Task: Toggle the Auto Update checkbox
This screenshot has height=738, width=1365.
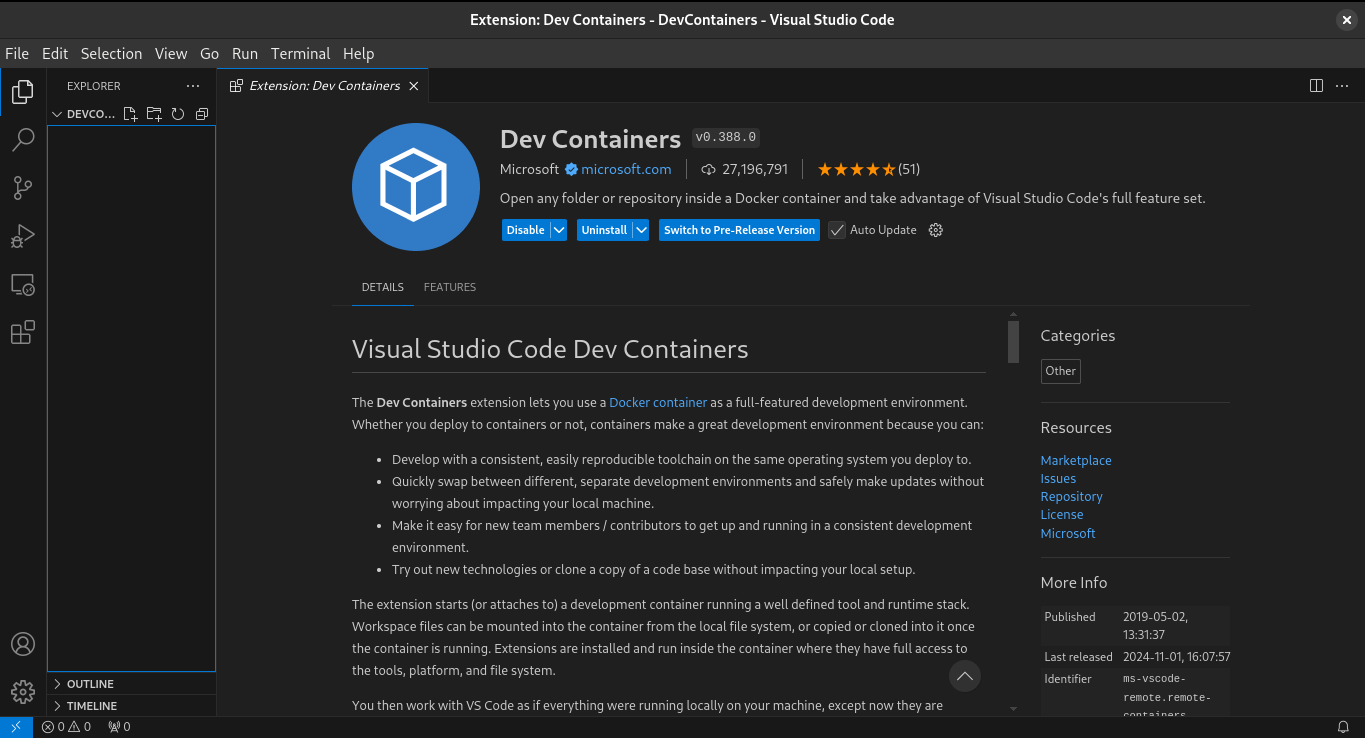Action: 837,230
